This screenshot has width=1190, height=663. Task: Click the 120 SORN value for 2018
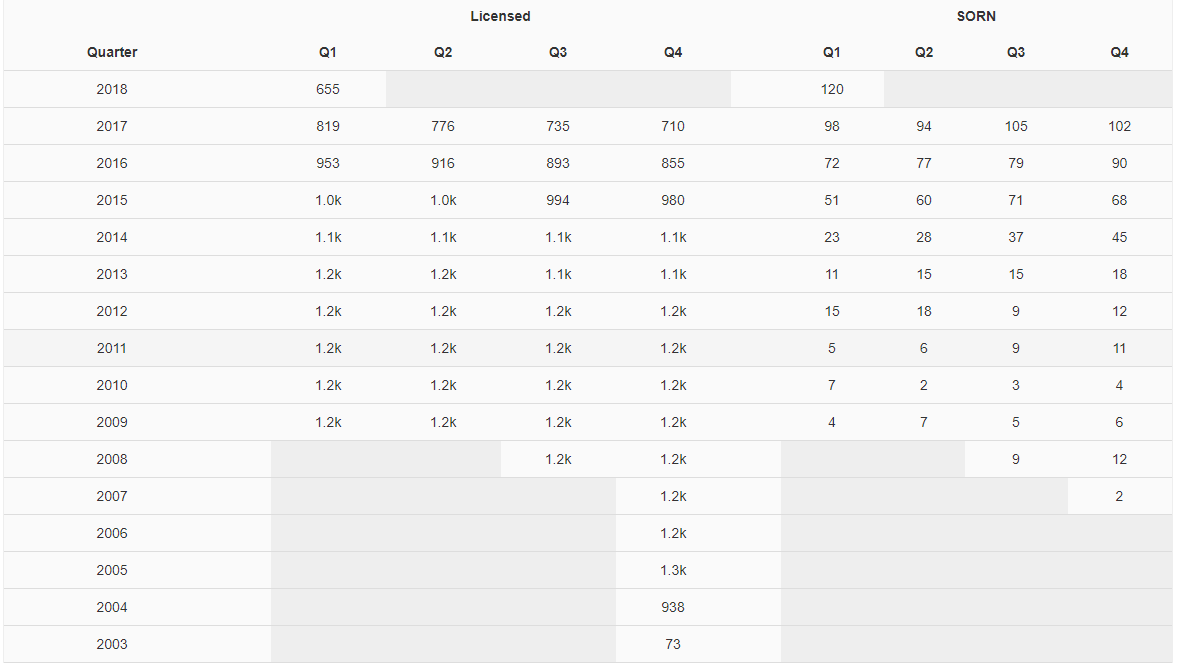(x=832, y=90)
